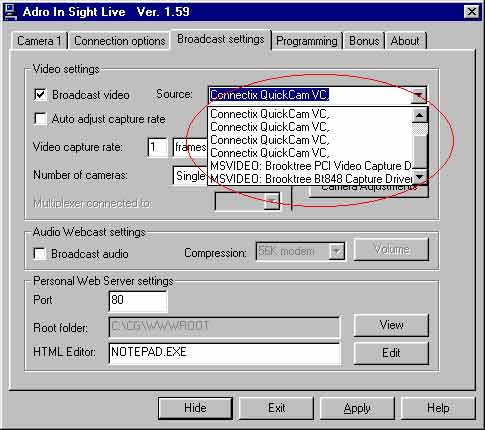Screen dimensions: 485x430
Task: Click the Video capture rate number field
Action: tap(157, 147)
